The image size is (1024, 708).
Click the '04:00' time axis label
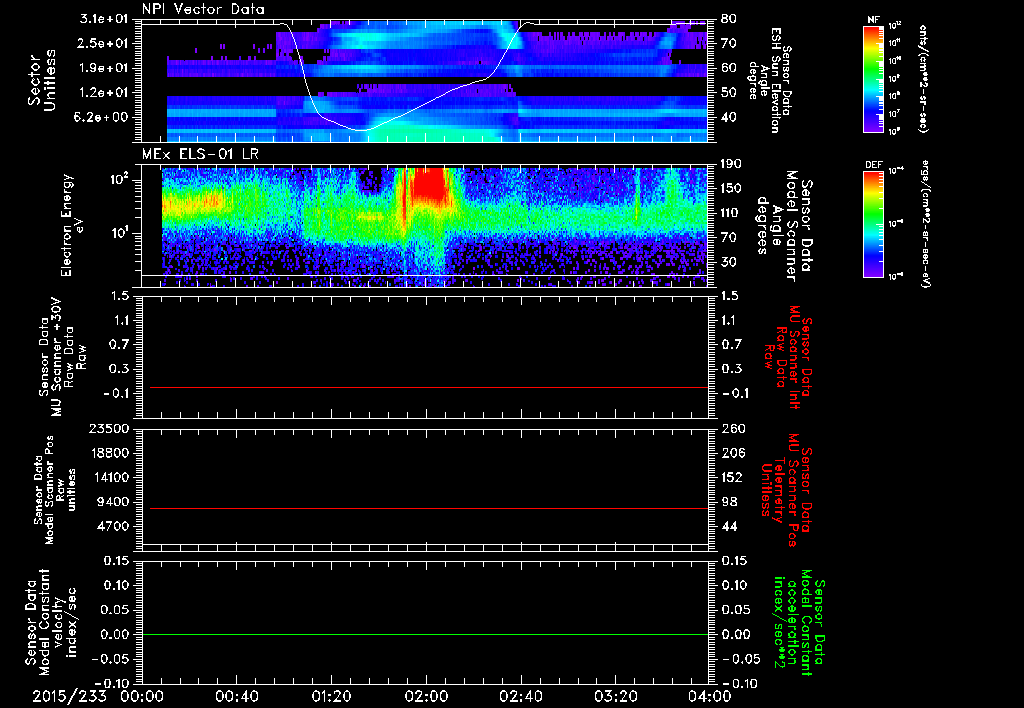710,696
